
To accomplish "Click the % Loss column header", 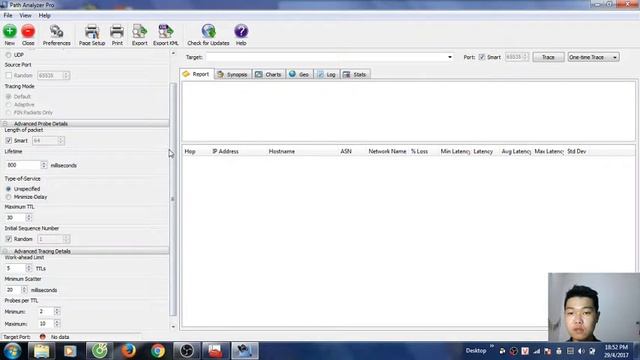I will (419, 151).
